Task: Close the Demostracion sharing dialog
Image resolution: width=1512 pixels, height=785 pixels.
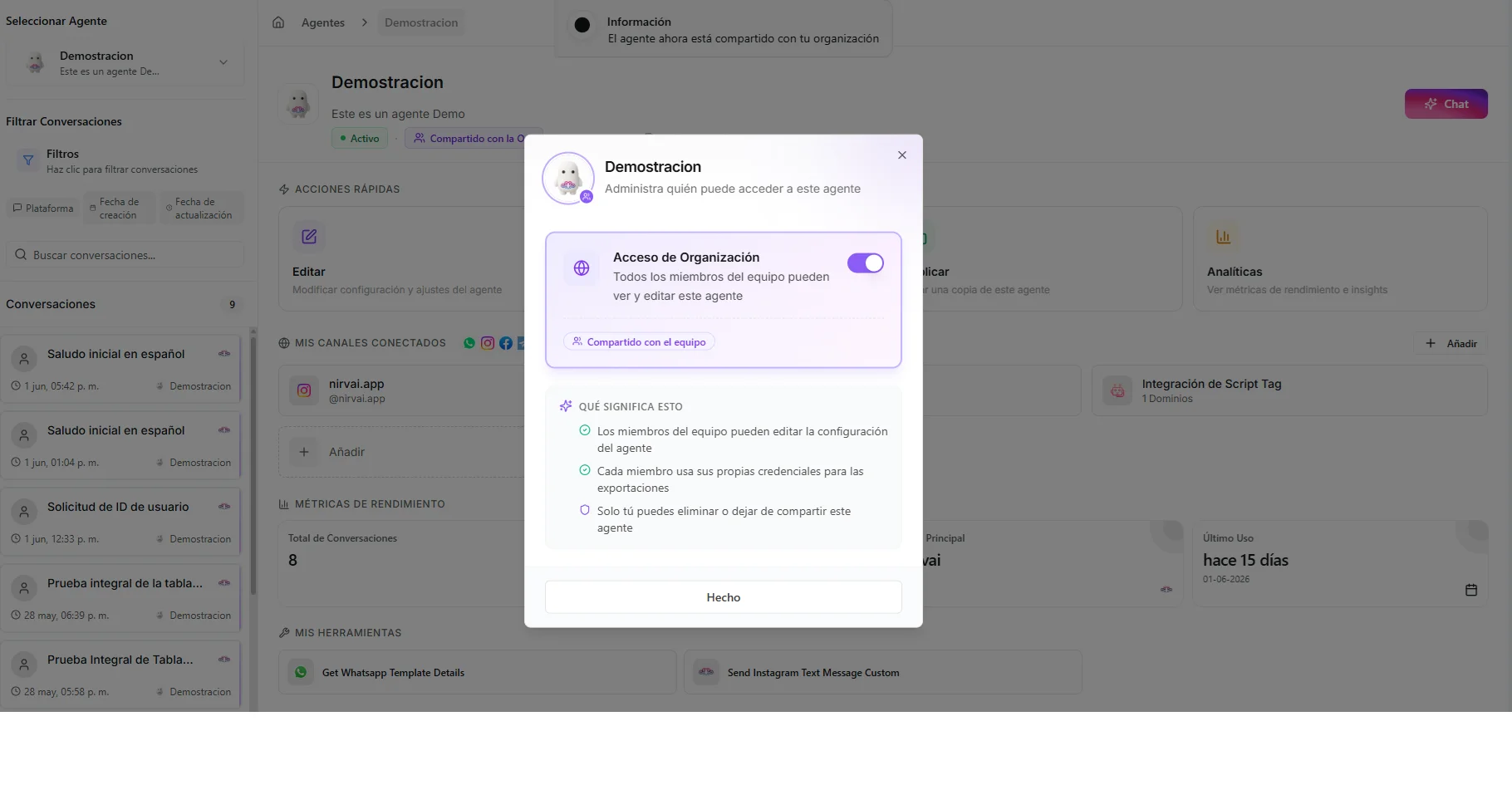Action: (x=902, y=155)
